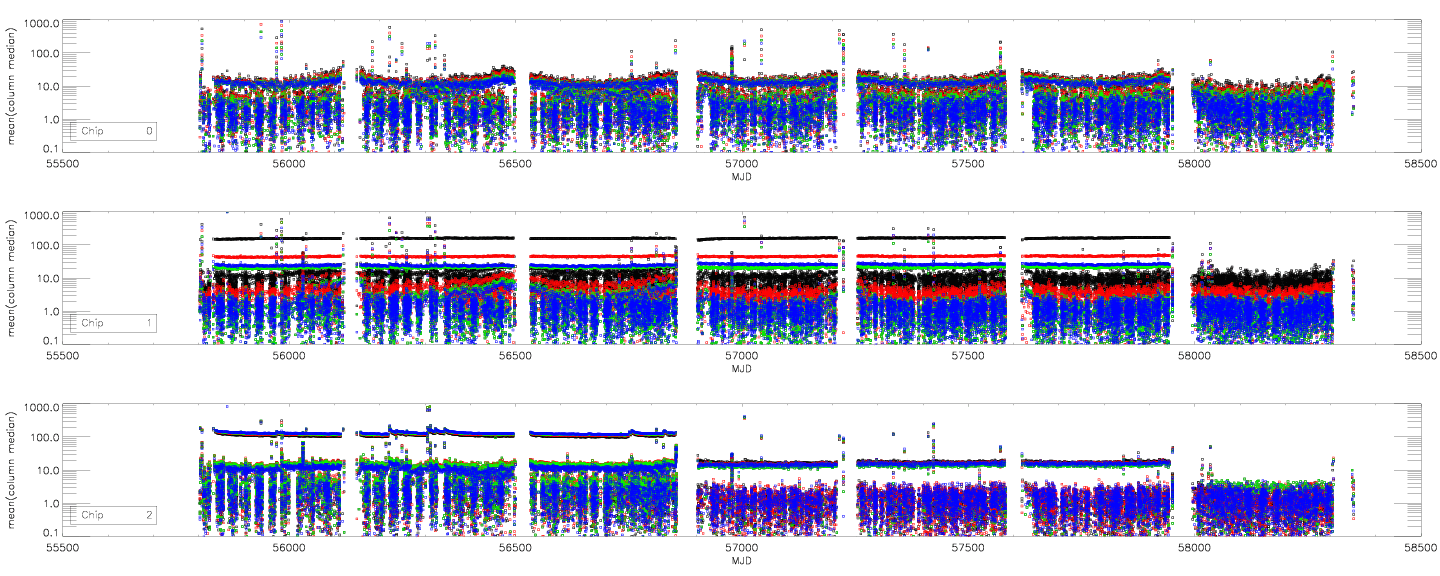The width and height of the screenshot is (1440, 576).
Task: Click the MJD axis title under the top panel
Action: 741,177
